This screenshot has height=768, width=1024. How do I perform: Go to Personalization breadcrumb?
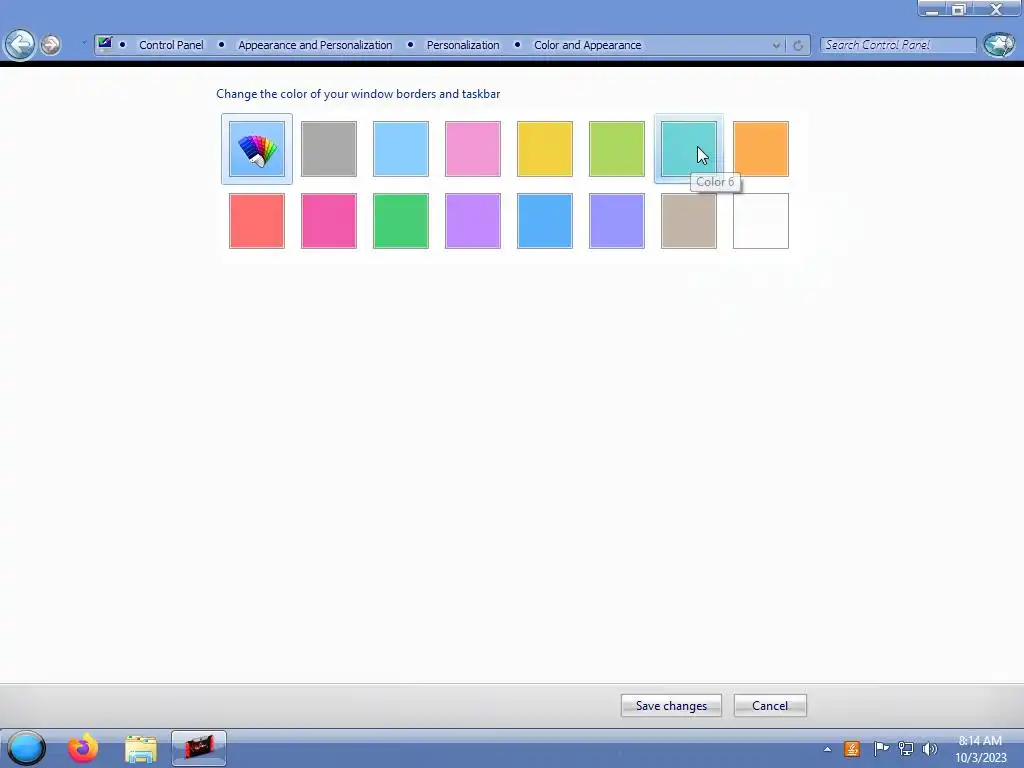(463, 45)
